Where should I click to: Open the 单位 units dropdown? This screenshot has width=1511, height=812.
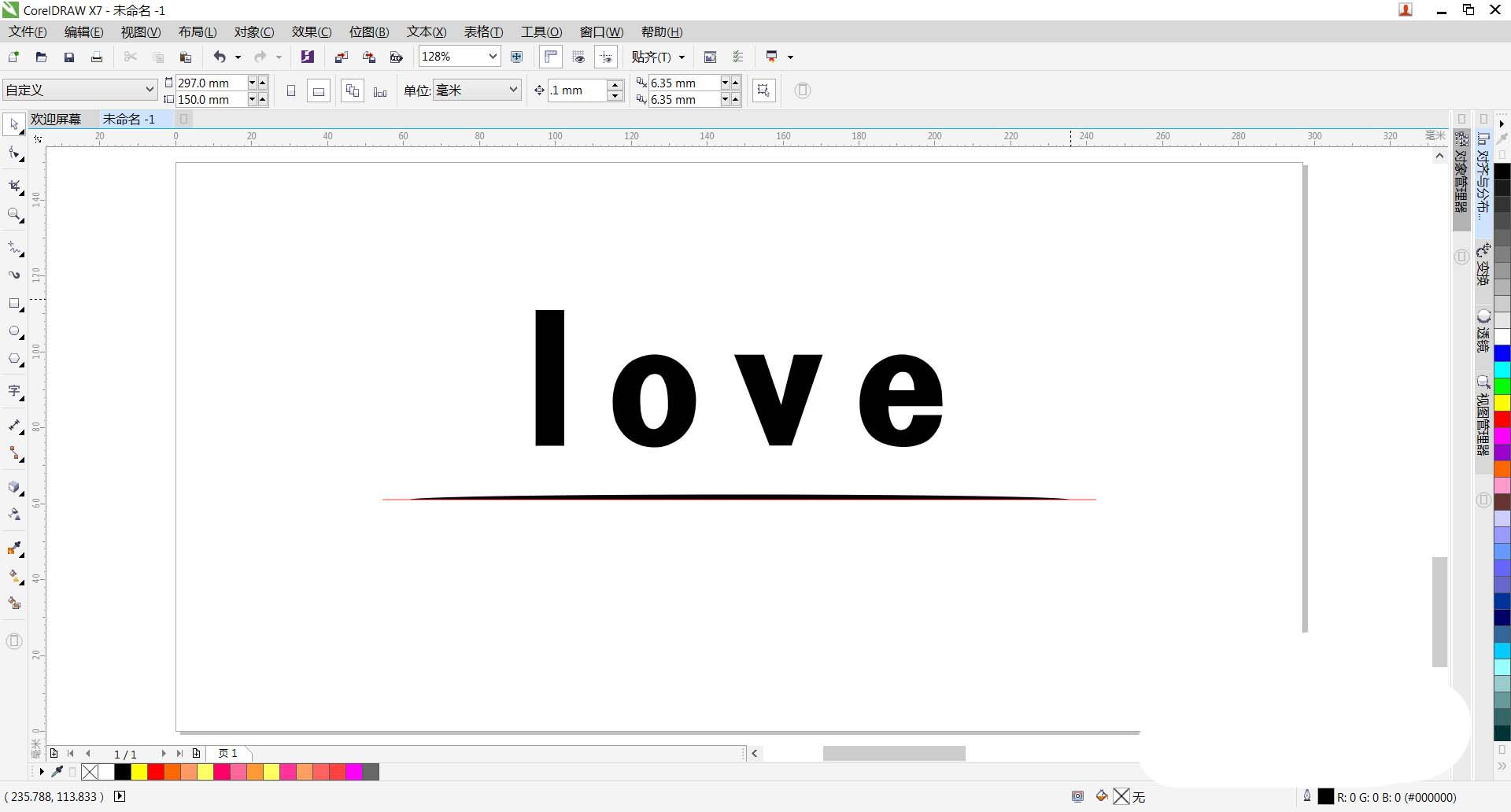513,90
